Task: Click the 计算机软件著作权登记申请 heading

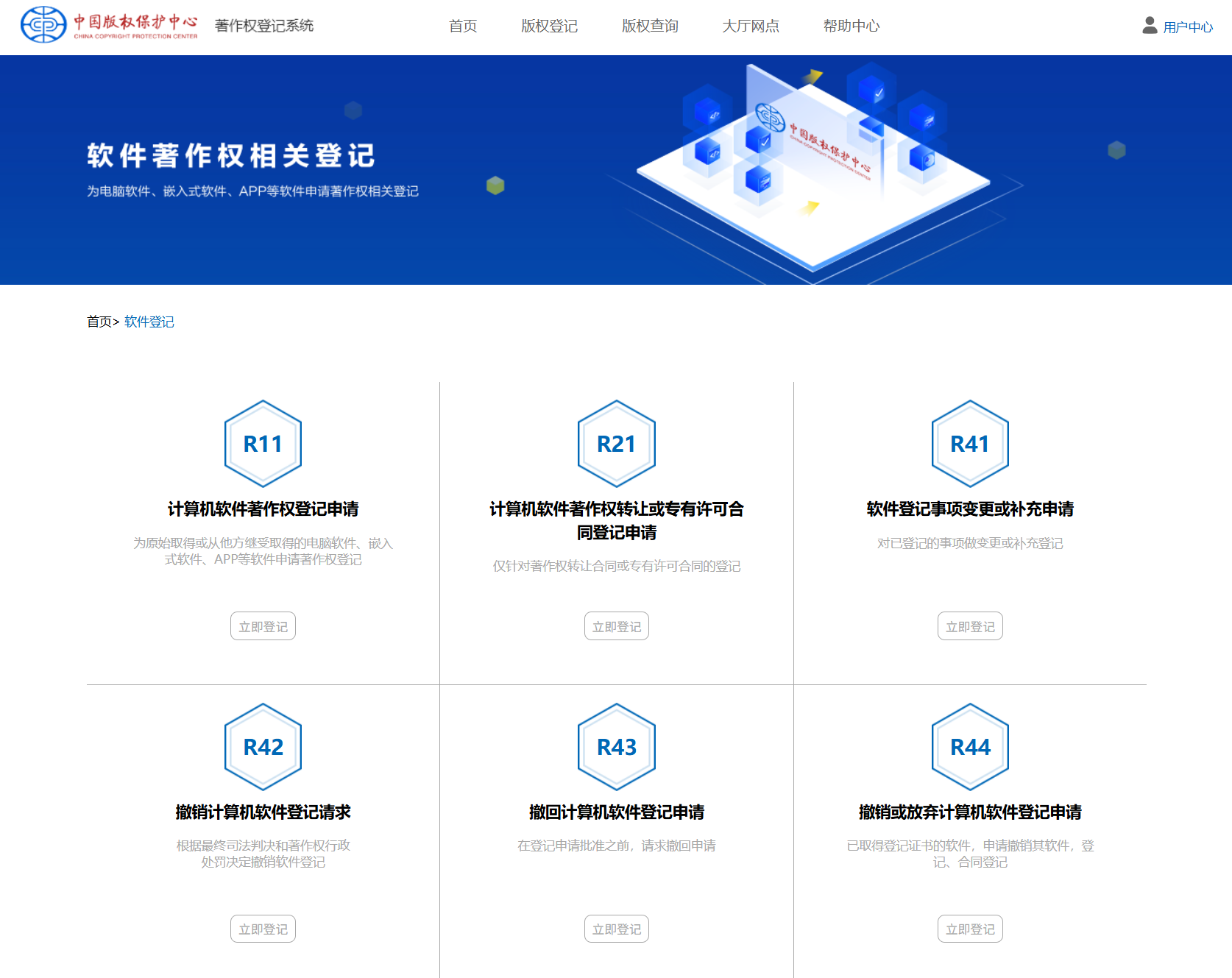Action: click(263, 509)
